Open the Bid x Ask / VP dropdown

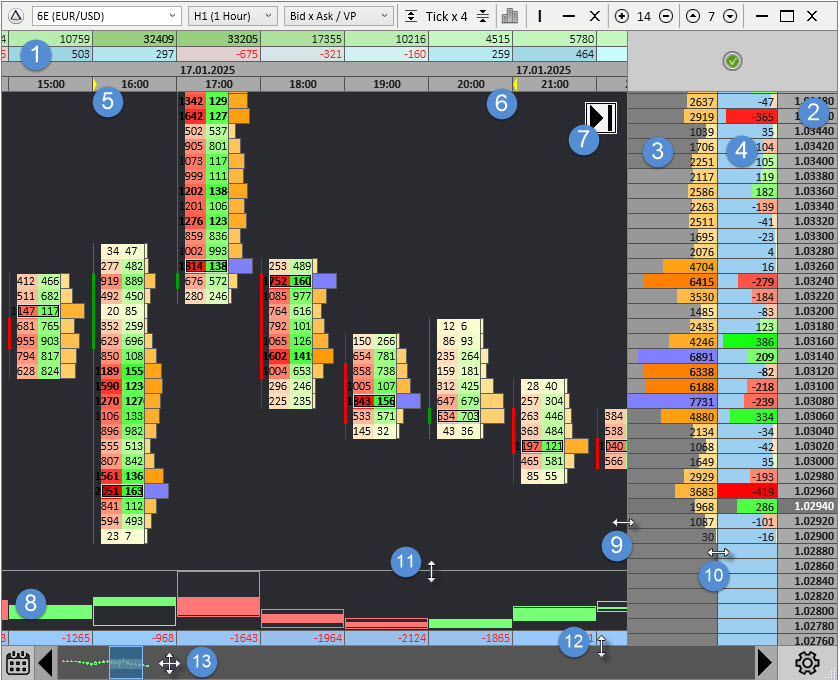click(337, 16)
